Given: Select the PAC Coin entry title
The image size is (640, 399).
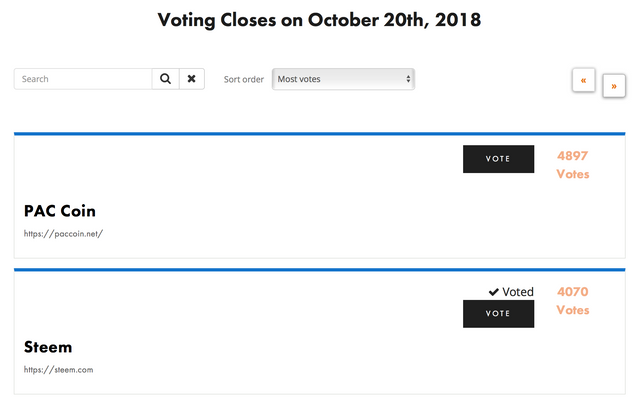Looking at the screenshot, I should pyautogui.click(x=60, y=211).
